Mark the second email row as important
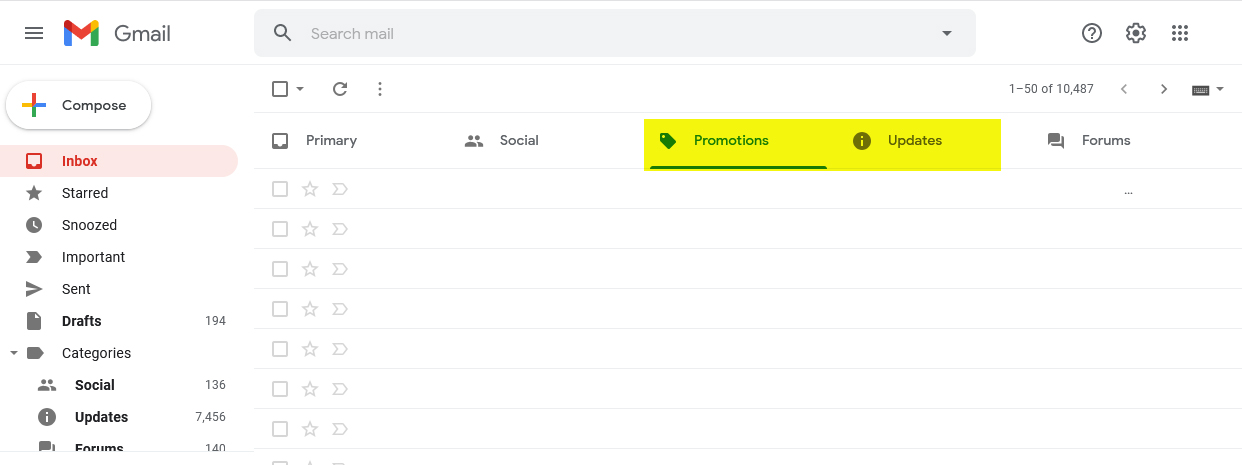 pyautogui.click(x=340, y=229)
